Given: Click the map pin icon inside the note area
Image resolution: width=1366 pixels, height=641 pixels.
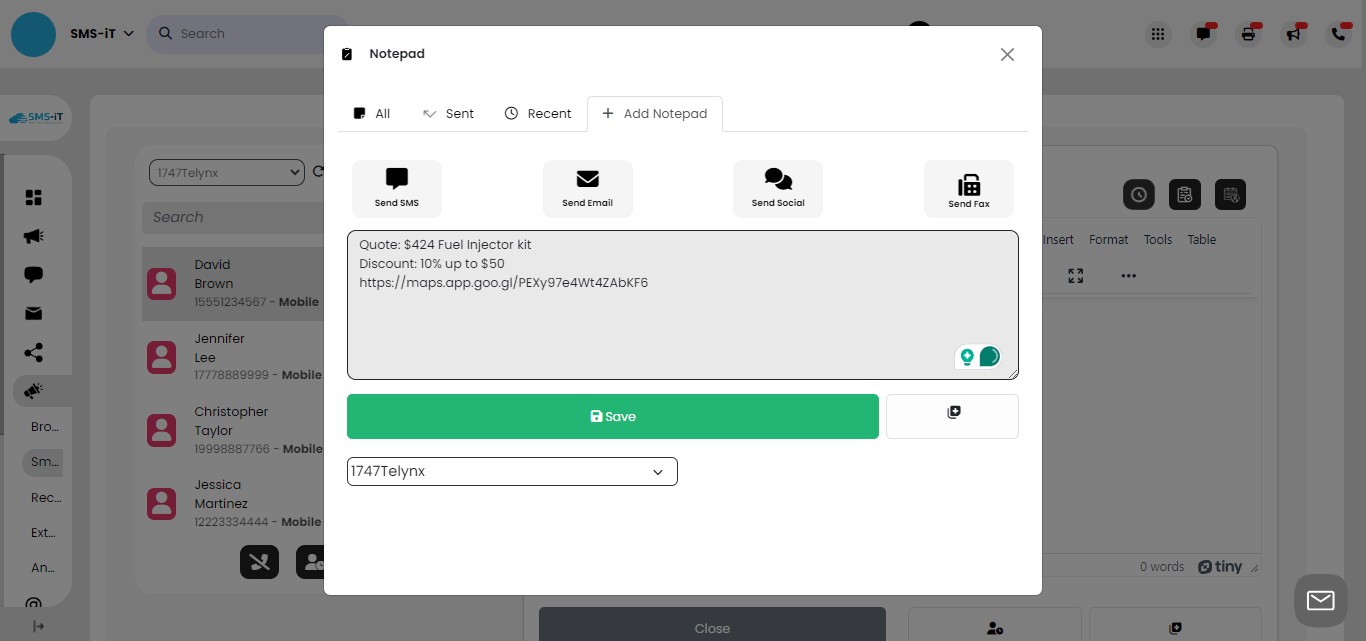Looking at the screenshot, I should (967, 356).
